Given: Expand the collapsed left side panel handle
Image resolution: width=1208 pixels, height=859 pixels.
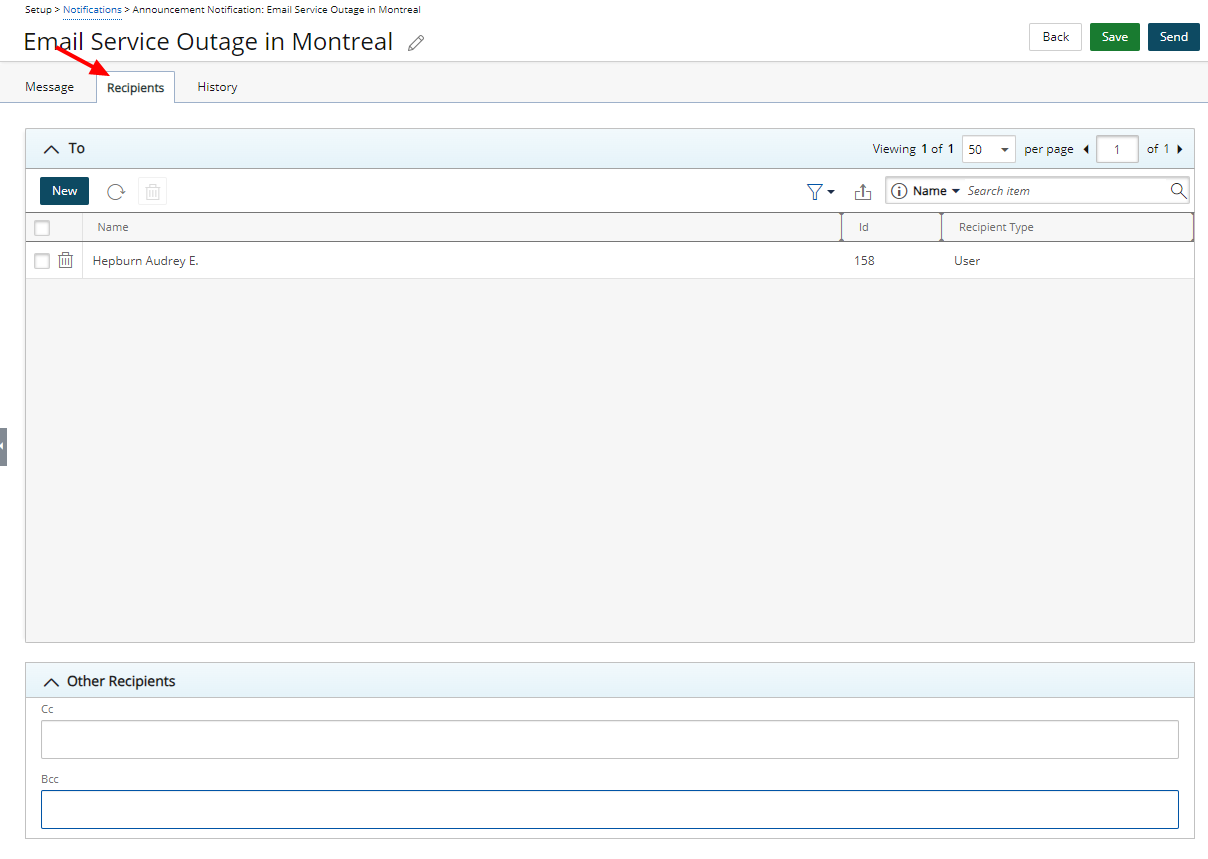Looking at the screenshot, I should pos(3,446).
